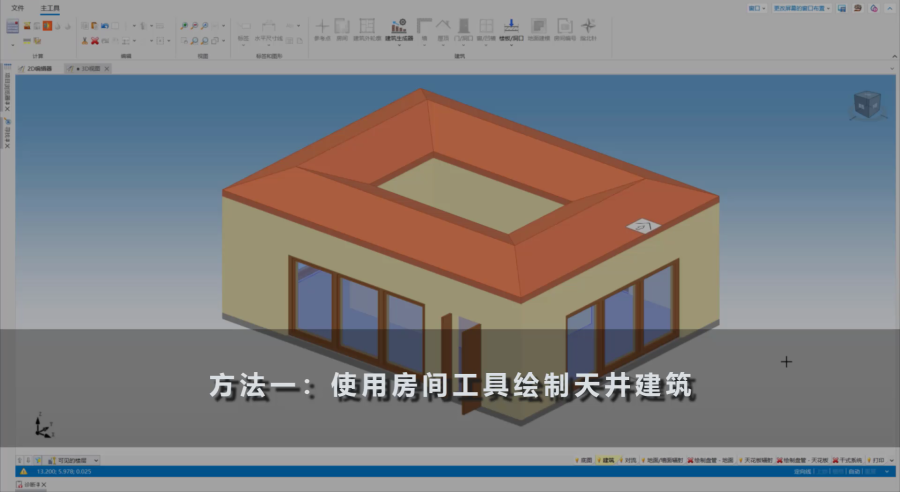Select the 建筑外轮廓 building outline tool
The image size is (900, 492).
(x=367, y=29)
